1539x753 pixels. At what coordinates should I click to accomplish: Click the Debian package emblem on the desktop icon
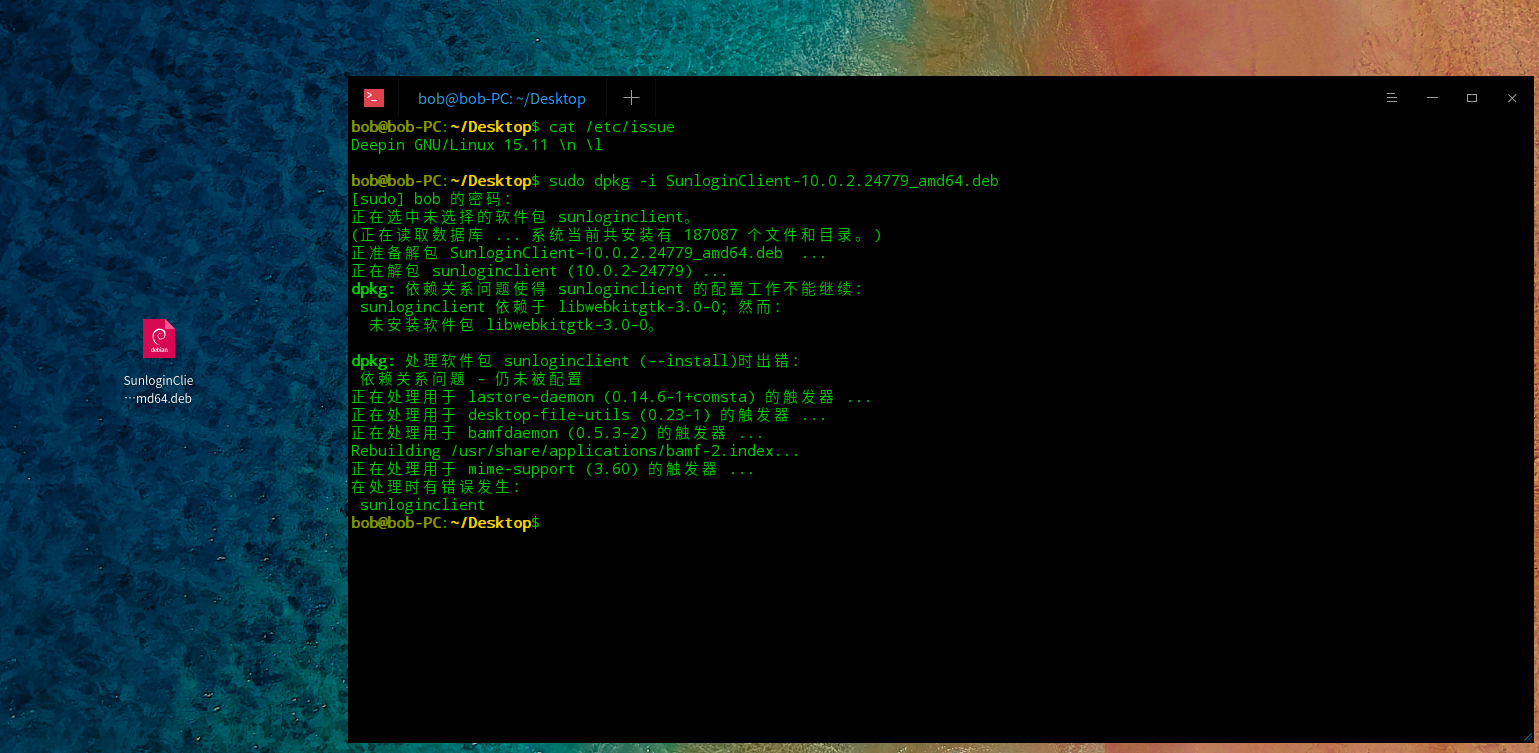[x=159, y=339]
